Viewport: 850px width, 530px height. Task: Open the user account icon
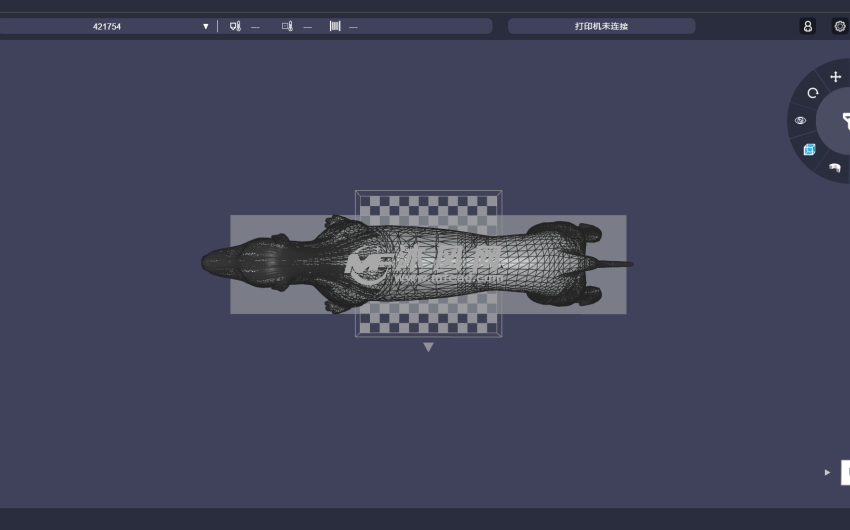tap(807, 26)
